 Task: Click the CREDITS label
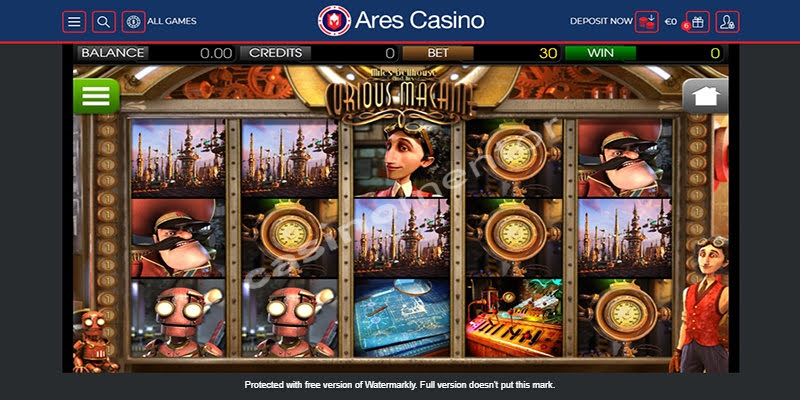276,53
